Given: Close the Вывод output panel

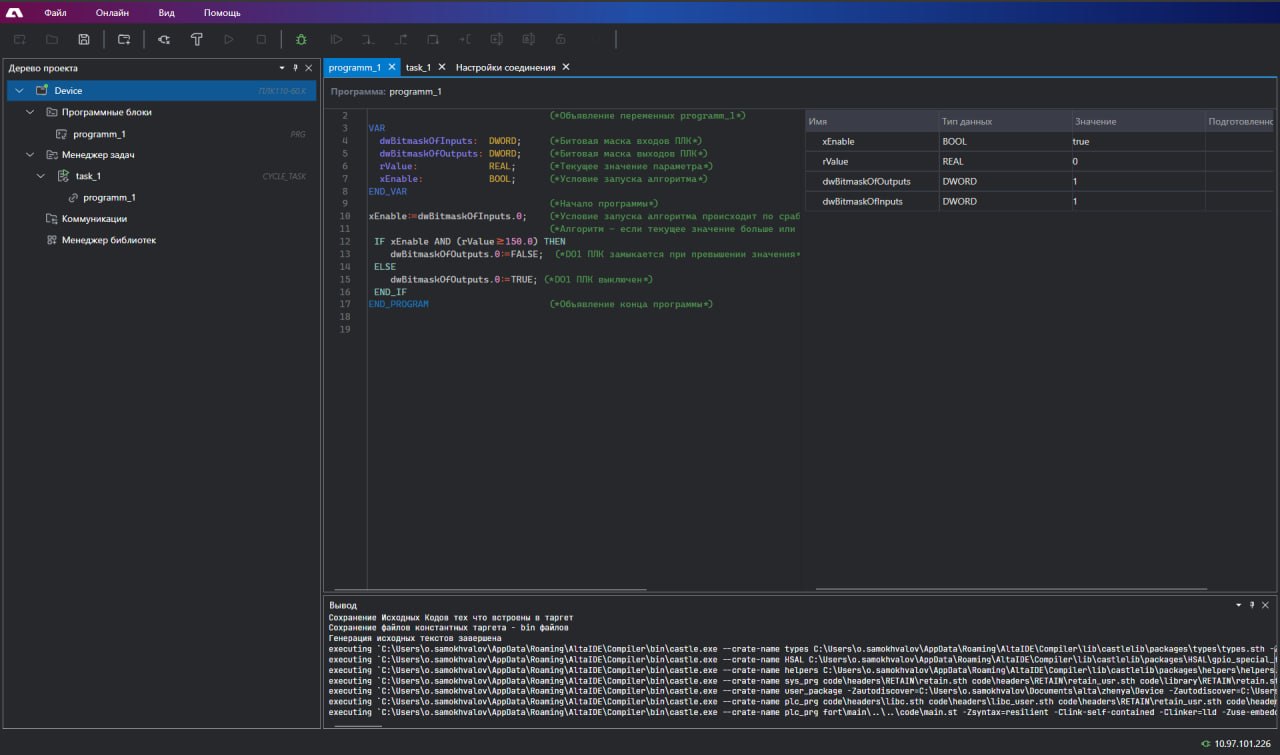Looking at the screenshot, I should coord(1265,605).
